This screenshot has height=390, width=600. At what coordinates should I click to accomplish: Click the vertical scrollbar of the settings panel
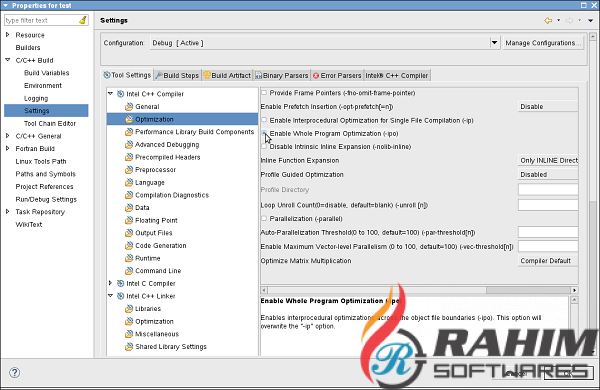point(593,195)
